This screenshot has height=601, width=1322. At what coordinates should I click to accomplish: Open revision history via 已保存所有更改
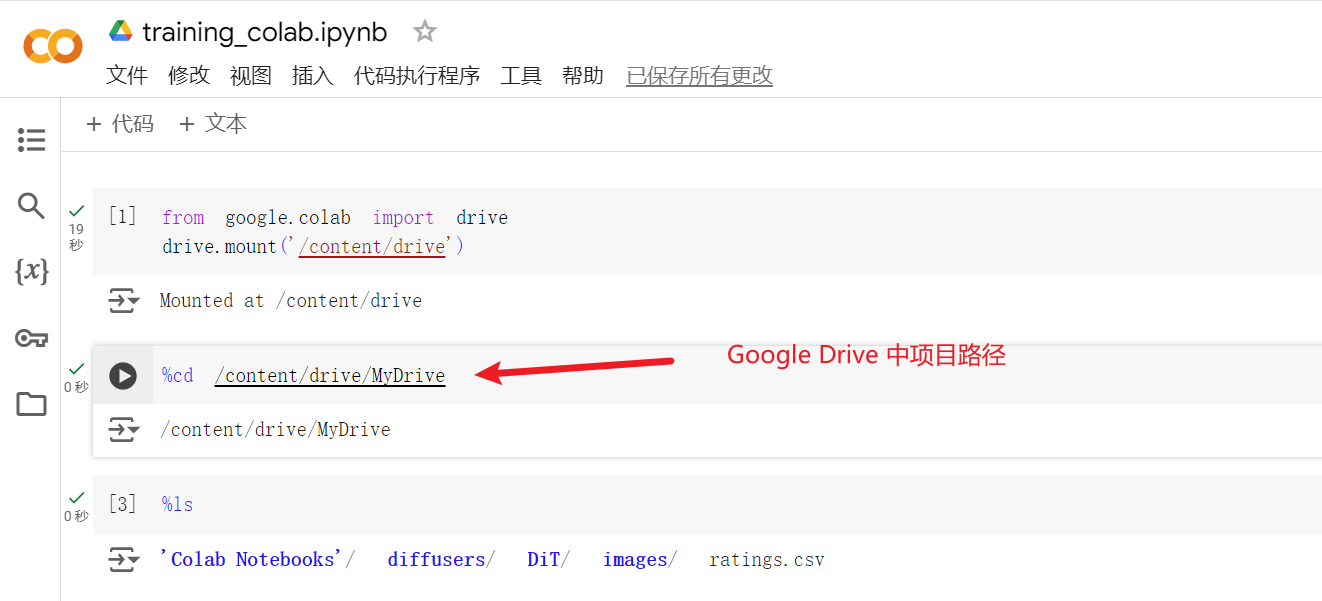click(x=699, y=75)
